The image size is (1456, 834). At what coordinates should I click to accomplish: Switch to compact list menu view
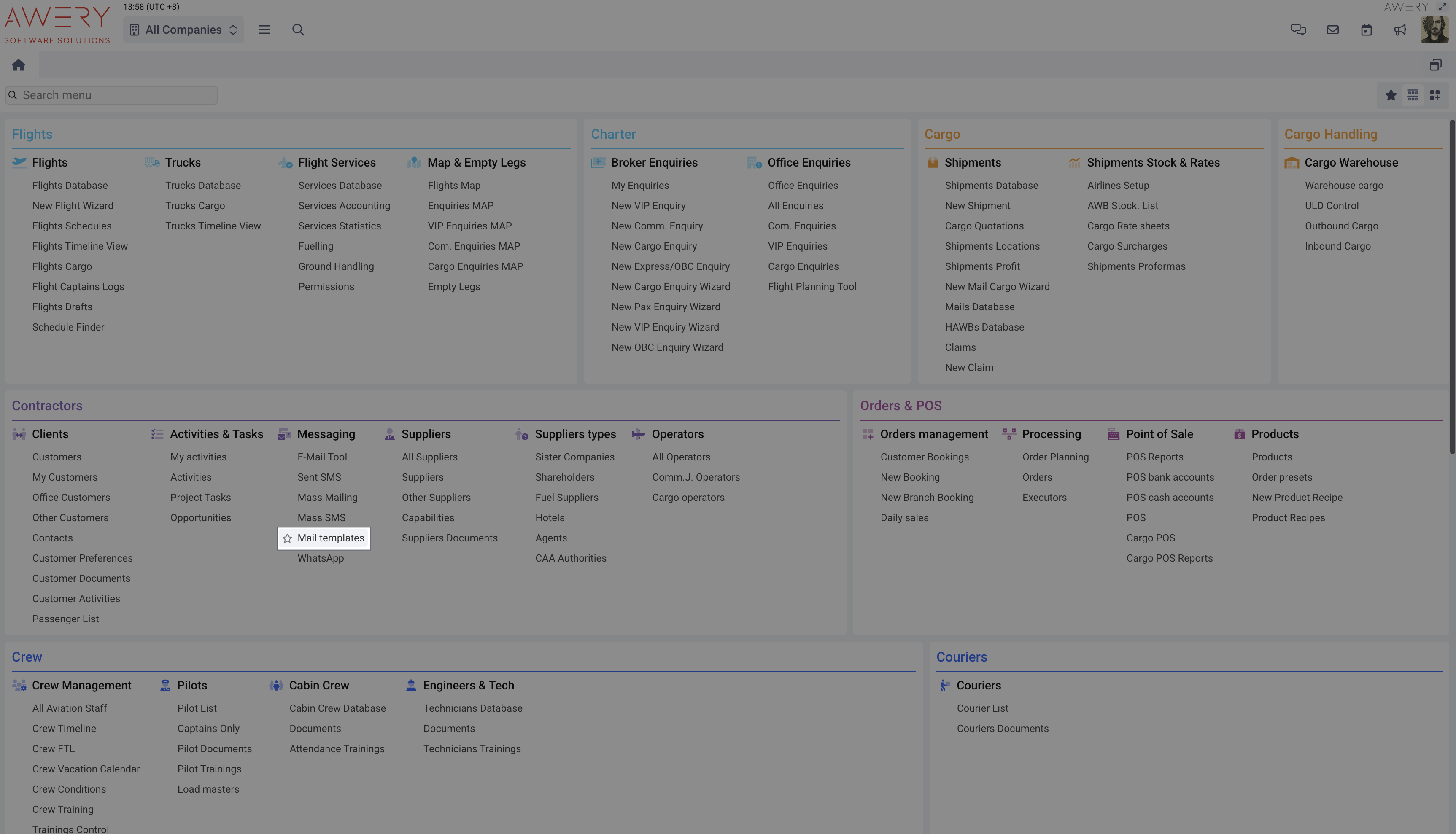click(x=1413, y=95)
